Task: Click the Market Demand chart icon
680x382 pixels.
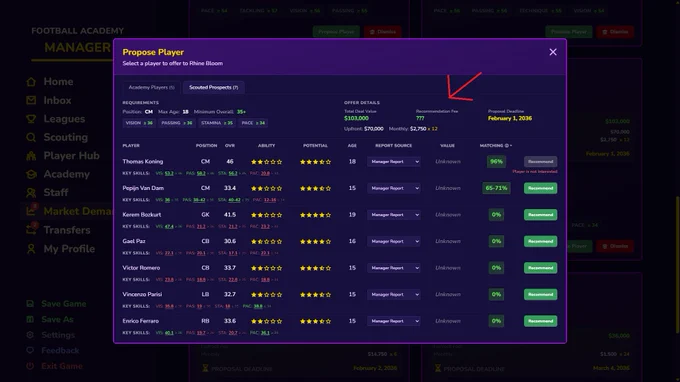Action: point(31,211)
